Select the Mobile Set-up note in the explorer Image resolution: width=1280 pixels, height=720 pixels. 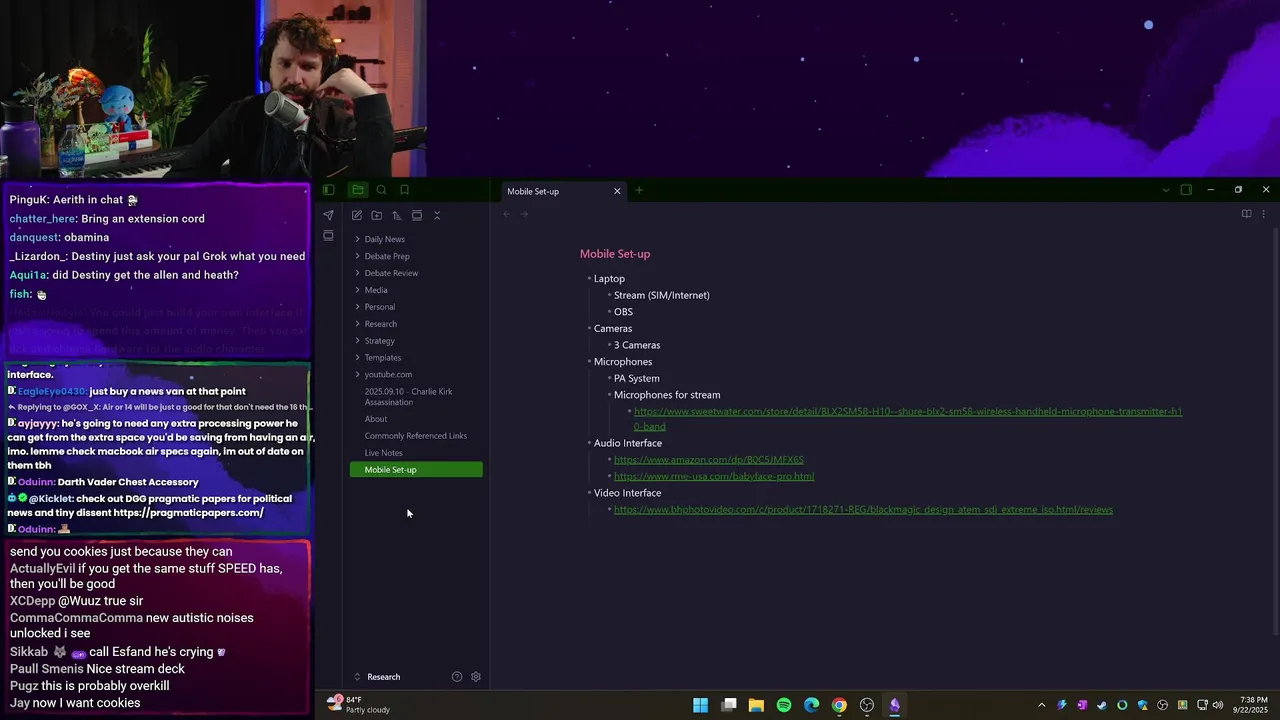tap(416, 470)
